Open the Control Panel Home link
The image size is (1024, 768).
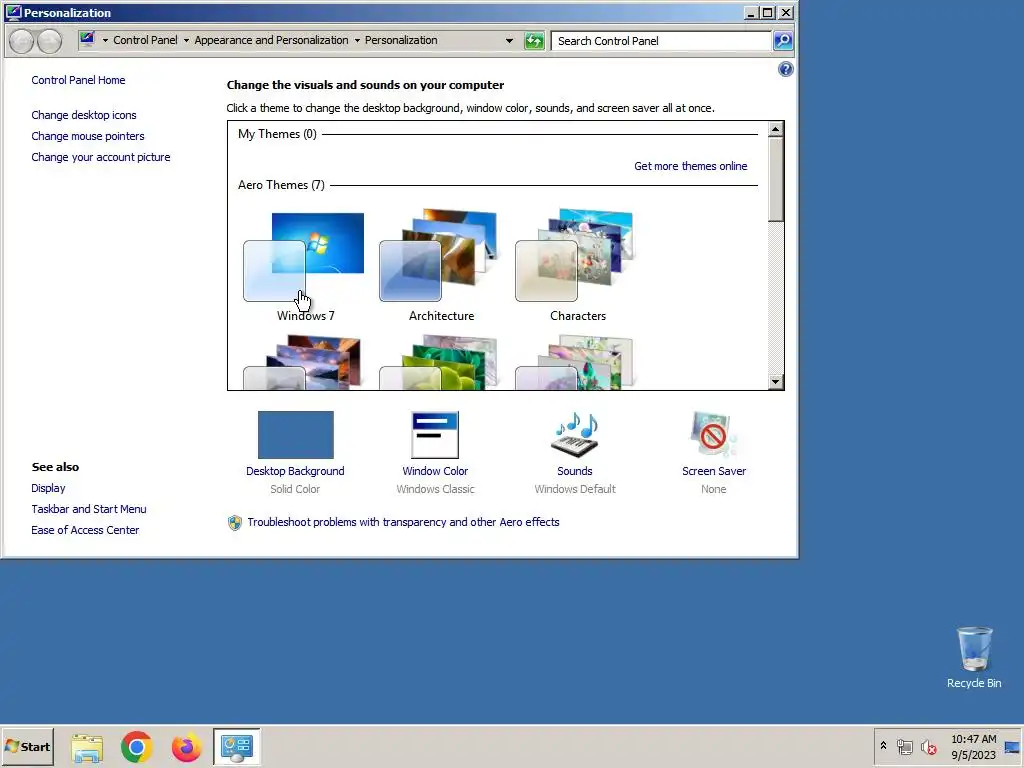tap(78, 80)
